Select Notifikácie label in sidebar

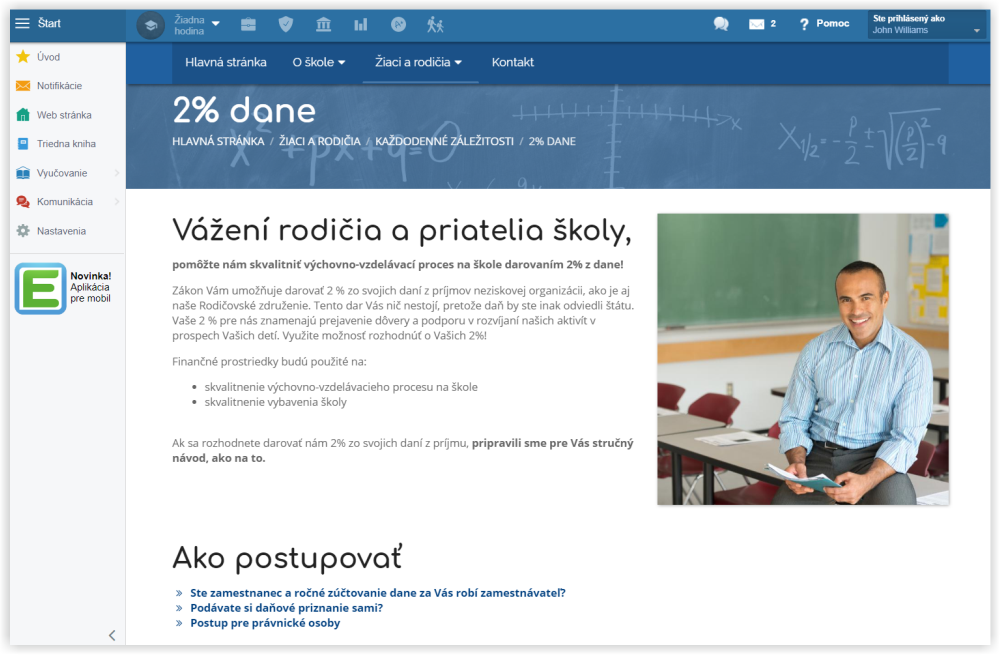coord(59,85)
